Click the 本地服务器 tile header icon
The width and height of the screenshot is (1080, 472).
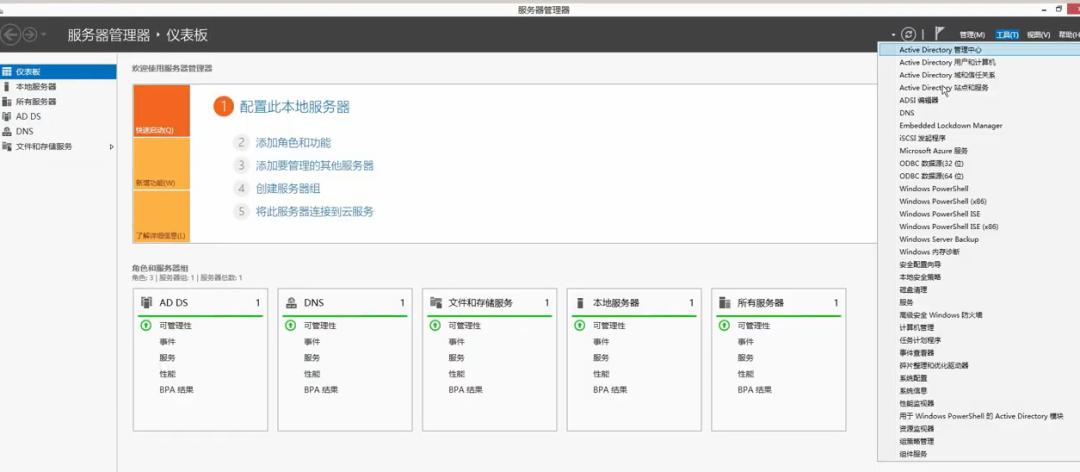(x=580, y=303)
